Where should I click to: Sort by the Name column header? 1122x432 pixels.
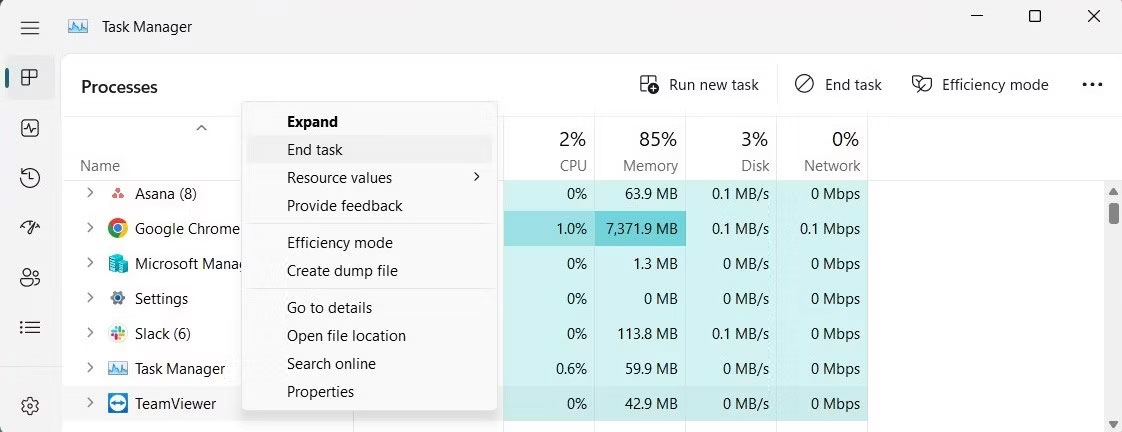pyautogui.click(x=99, y=166)
